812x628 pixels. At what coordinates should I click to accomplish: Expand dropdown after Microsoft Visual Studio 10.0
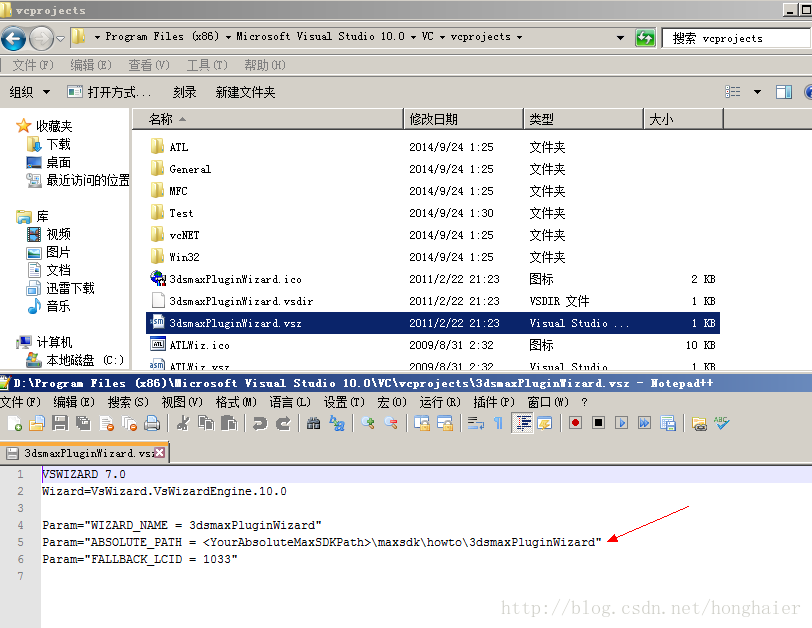point(413,37)
